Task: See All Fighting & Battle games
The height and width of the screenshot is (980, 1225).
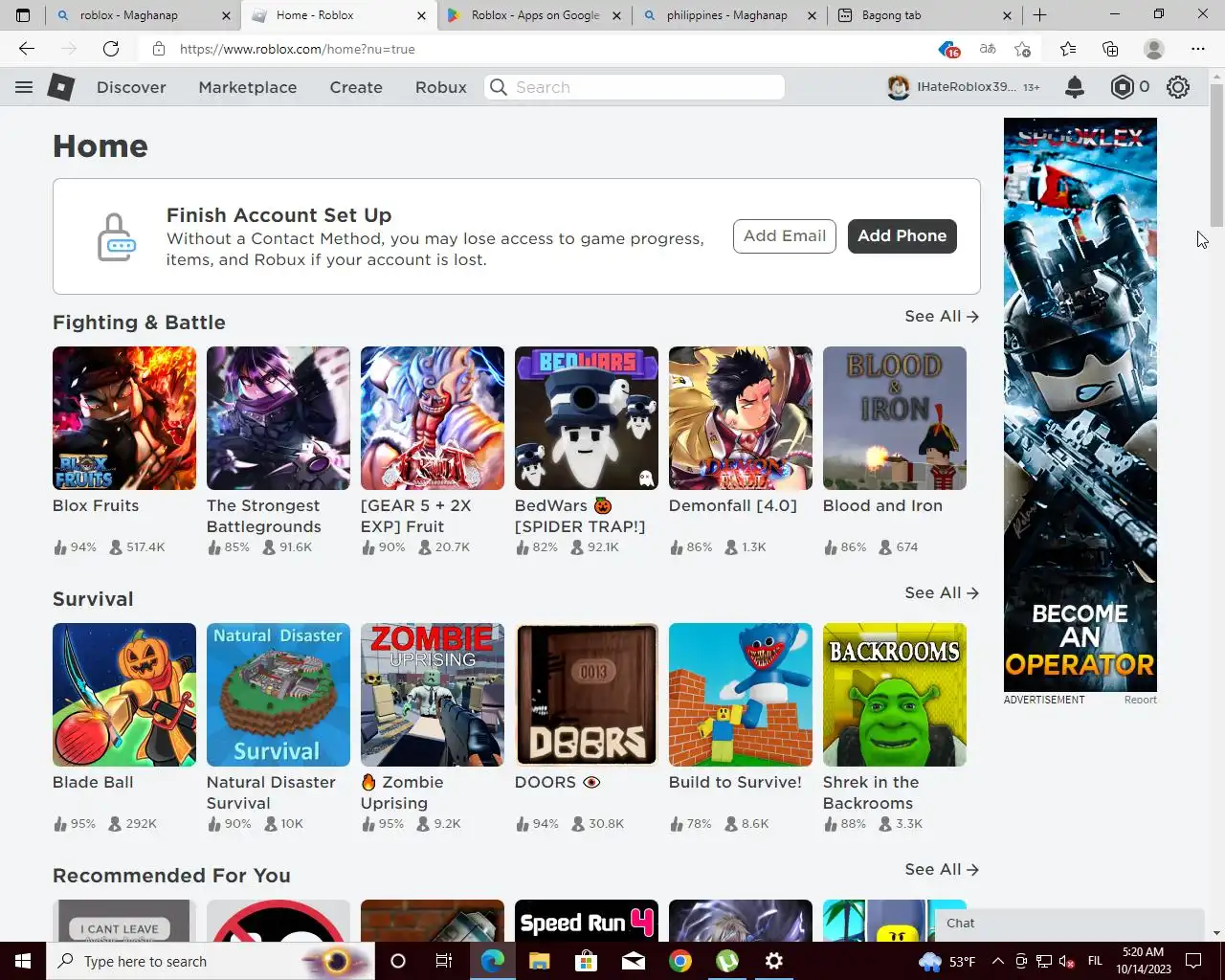Action: pos(942,316)
